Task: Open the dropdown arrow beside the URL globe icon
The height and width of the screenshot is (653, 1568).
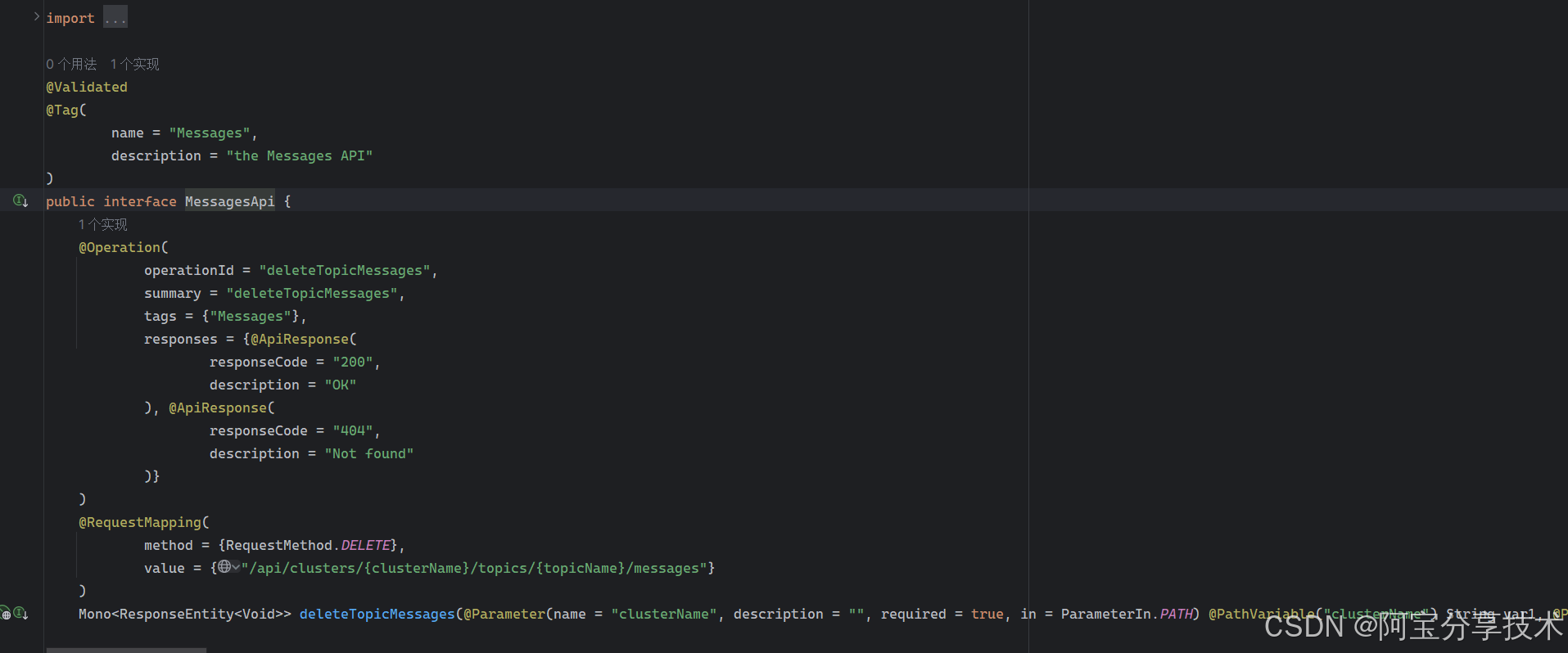Action: point(236,566)
